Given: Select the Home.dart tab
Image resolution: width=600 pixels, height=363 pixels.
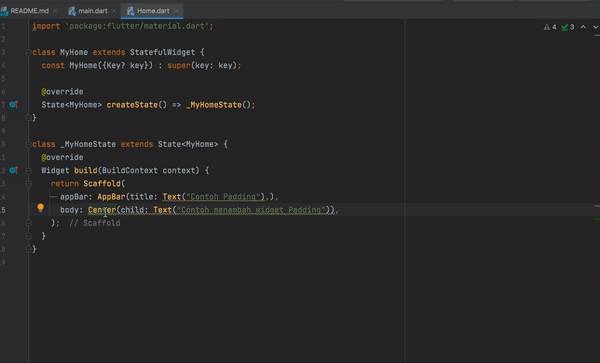Looking at the screenshot, I should [153, 11].
